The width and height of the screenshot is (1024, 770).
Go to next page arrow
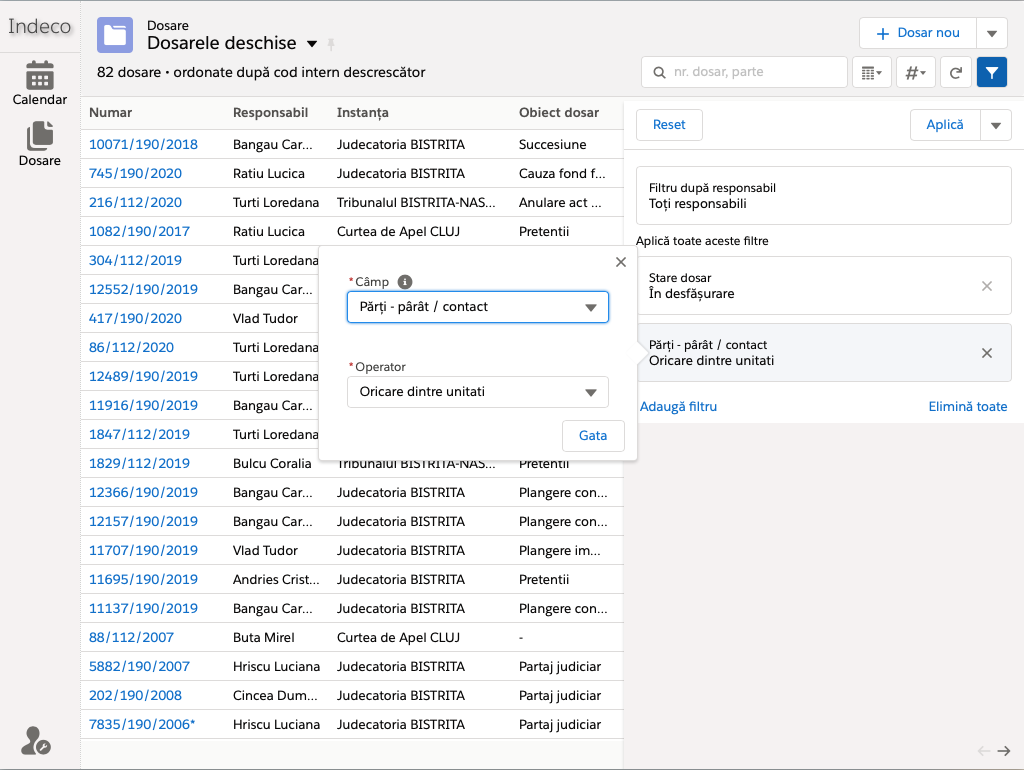tap(1004, 751)
